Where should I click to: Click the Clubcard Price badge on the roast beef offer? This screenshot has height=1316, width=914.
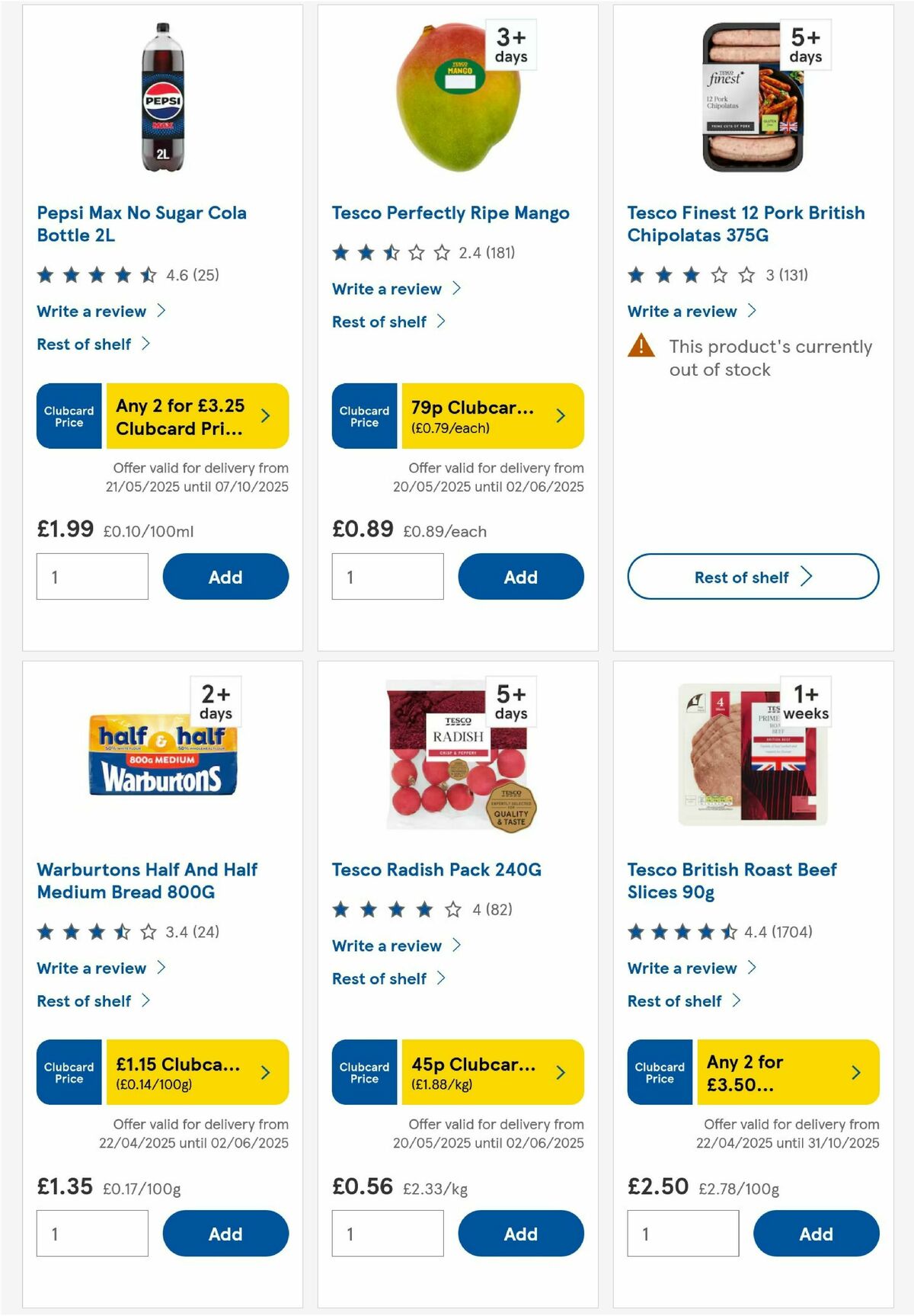(x=659, y=1072)
